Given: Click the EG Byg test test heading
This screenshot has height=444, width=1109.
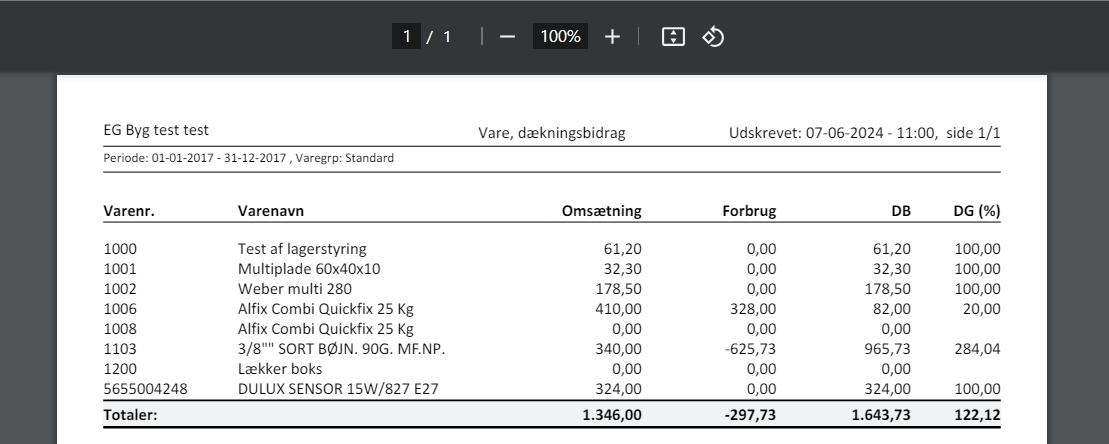Looking at the screenshot, I should pyautogui.click(x=156, y=131).
